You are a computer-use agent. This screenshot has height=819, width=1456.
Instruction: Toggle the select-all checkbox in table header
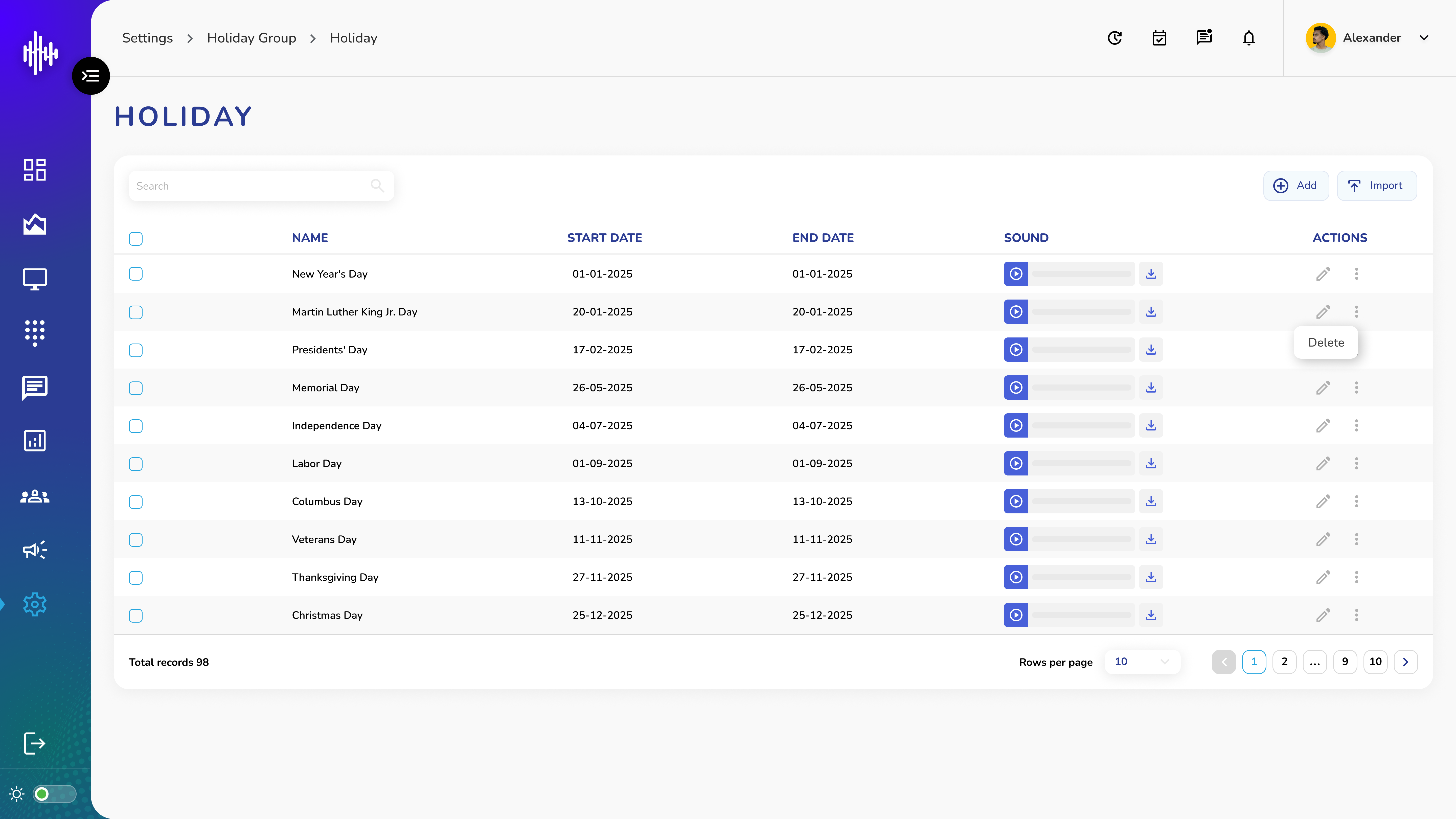tap(136, 239)
